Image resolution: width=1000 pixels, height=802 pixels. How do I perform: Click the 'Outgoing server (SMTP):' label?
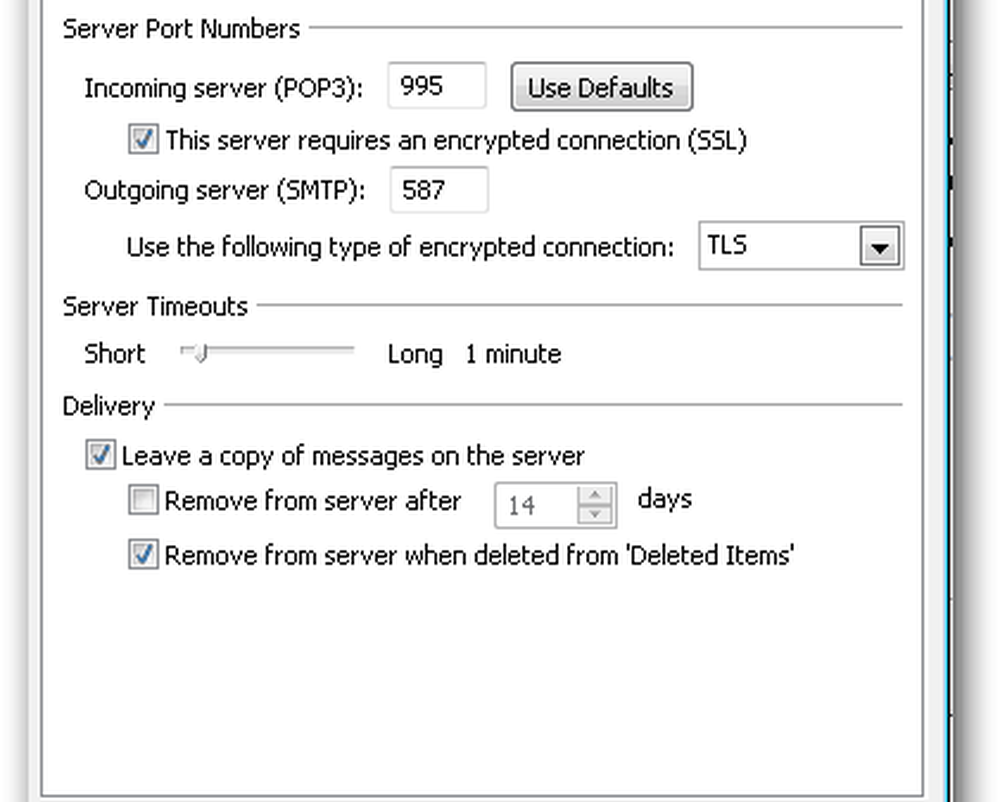tap(224, 190)
